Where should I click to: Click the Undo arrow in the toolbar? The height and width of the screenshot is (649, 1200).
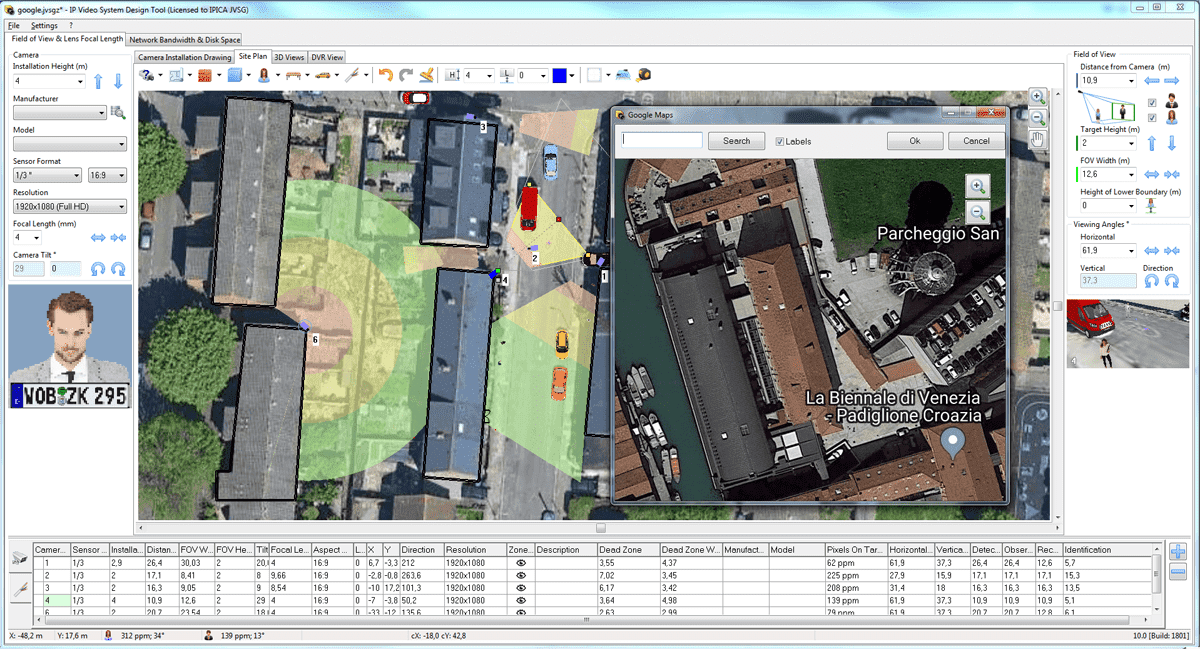(386, 75)
